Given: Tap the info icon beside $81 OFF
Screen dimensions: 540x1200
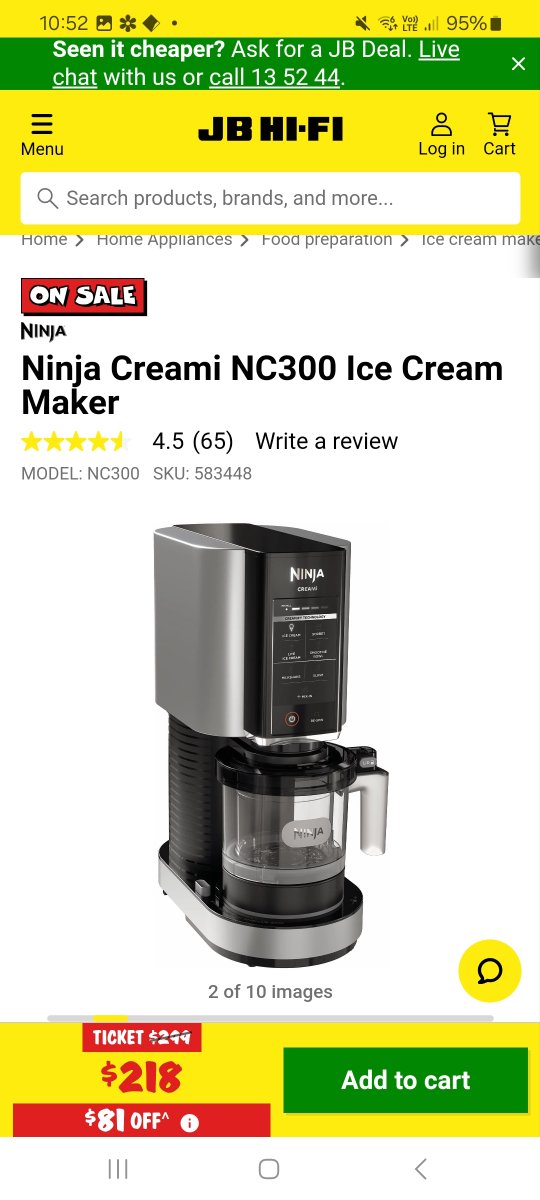Looking at the screenshot, I should click(189, 1123).
